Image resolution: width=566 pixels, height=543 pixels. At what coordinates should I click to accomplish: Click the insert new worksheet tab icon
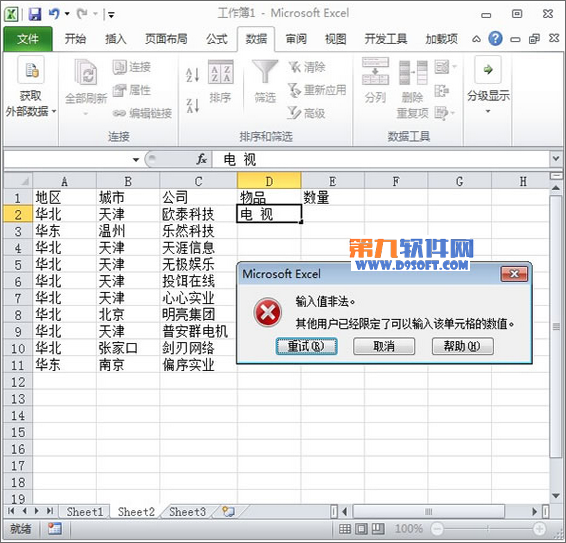pos(228,512)
